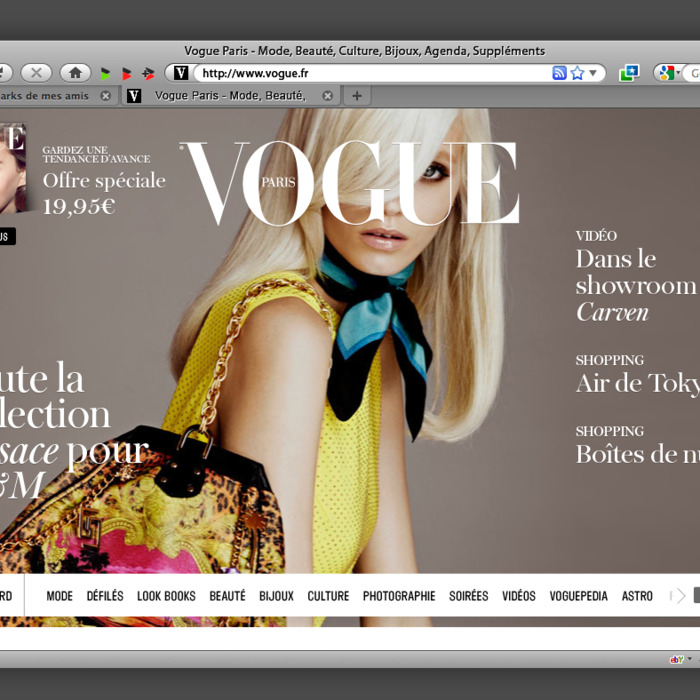This screenshot has height=700, width=700.
Task: Click the red flag with plus icon
Action: [148, 74]
